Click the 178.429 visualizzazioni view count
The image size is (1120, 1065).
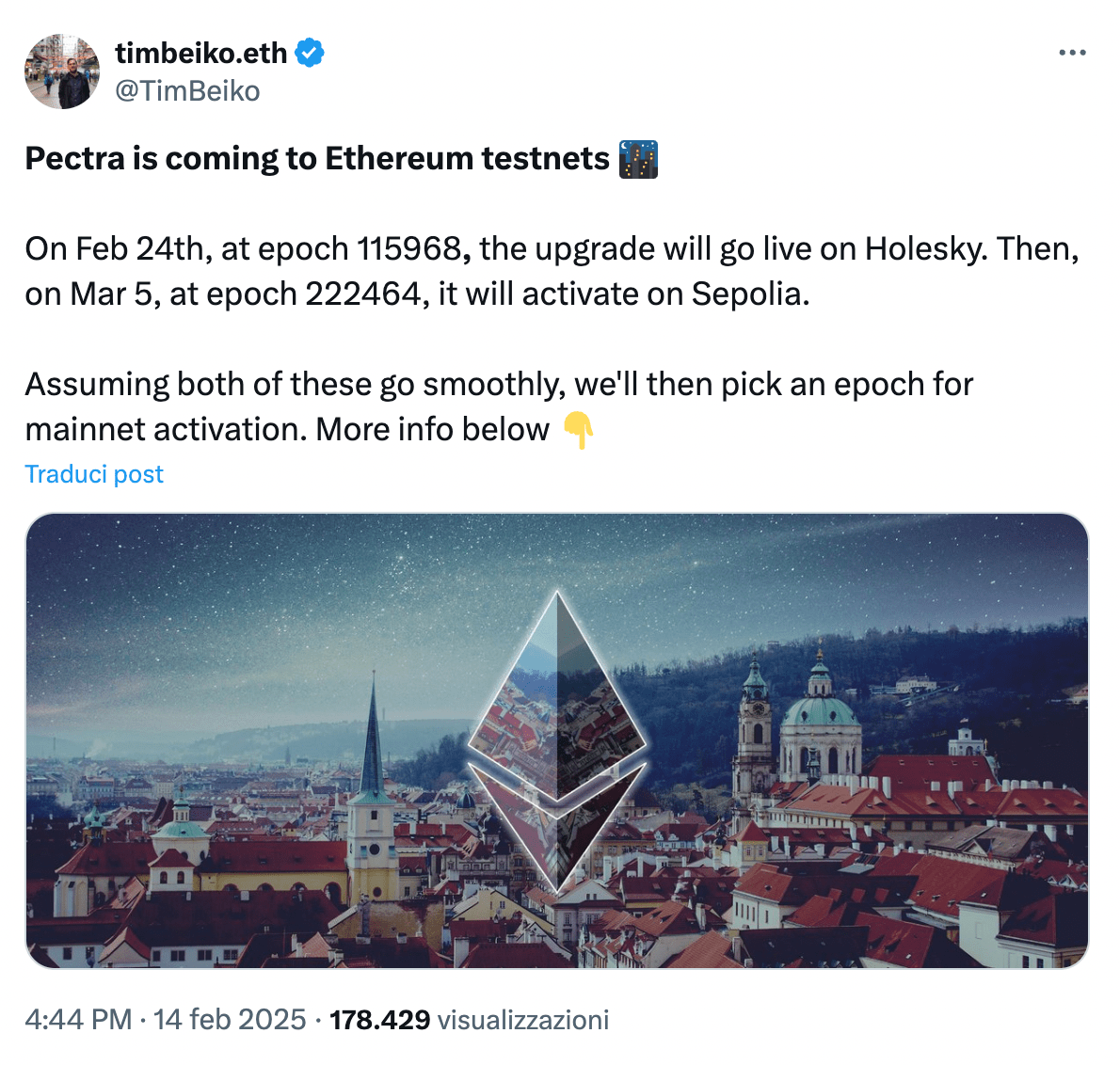click(469, 1020)
